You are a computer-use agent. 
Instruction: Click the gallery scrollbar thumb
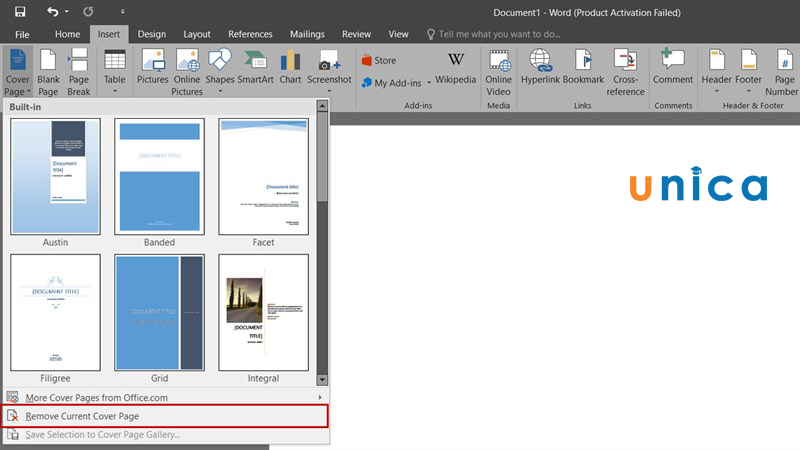tap(322, 156)
